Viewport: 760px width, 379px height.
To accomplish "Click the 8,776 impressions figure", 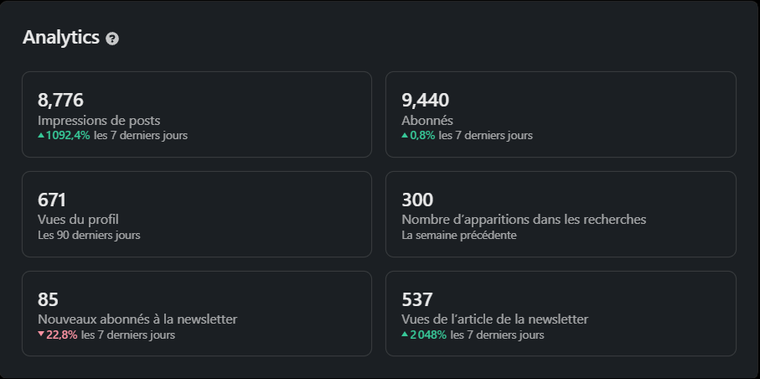I will [x=61, y=100].
